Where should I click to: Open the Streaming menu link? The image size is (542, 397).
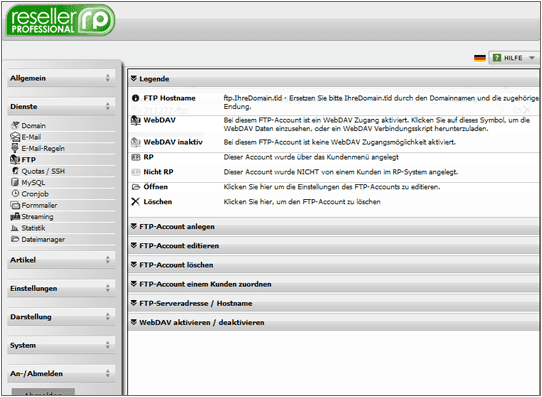tap(37, 217)
